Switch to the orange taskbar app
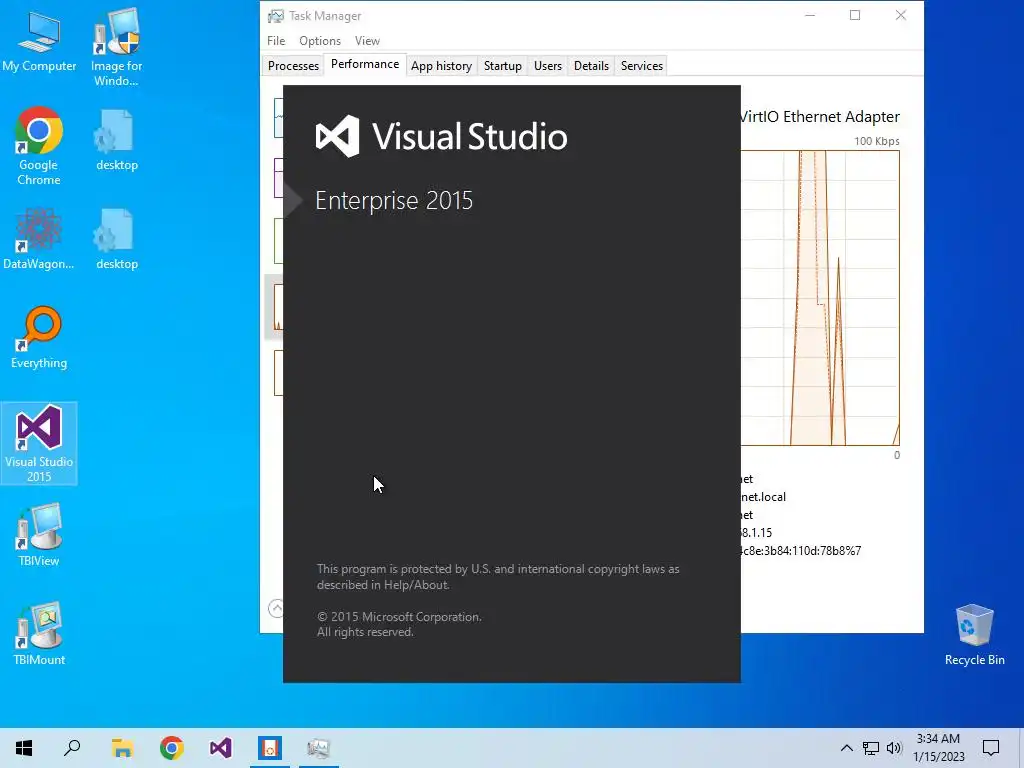The image size is (1024, 768). [x=270, y=748]
